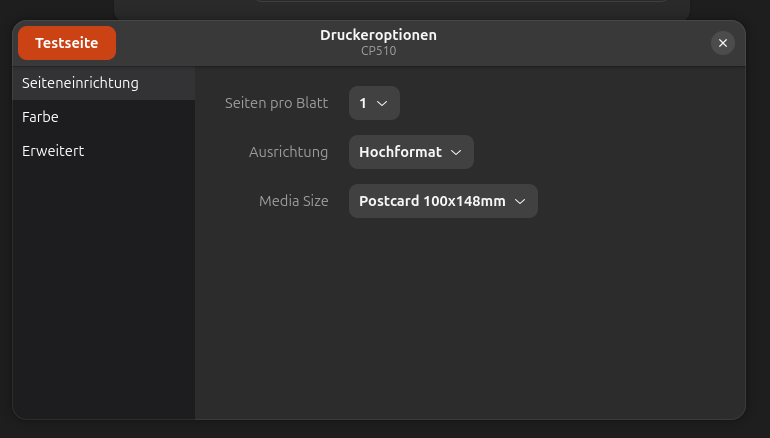The image size is (770, 438).
Task: Click the chevron arrow next to Postcard 100x148mm
Action: coord(520,201)
